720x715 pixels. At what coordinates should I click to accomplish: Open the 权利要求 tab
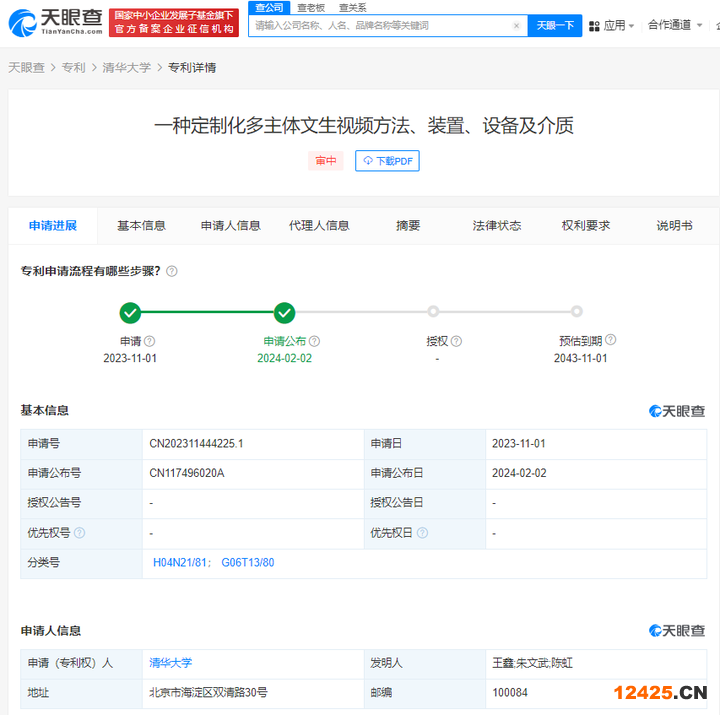585,226
